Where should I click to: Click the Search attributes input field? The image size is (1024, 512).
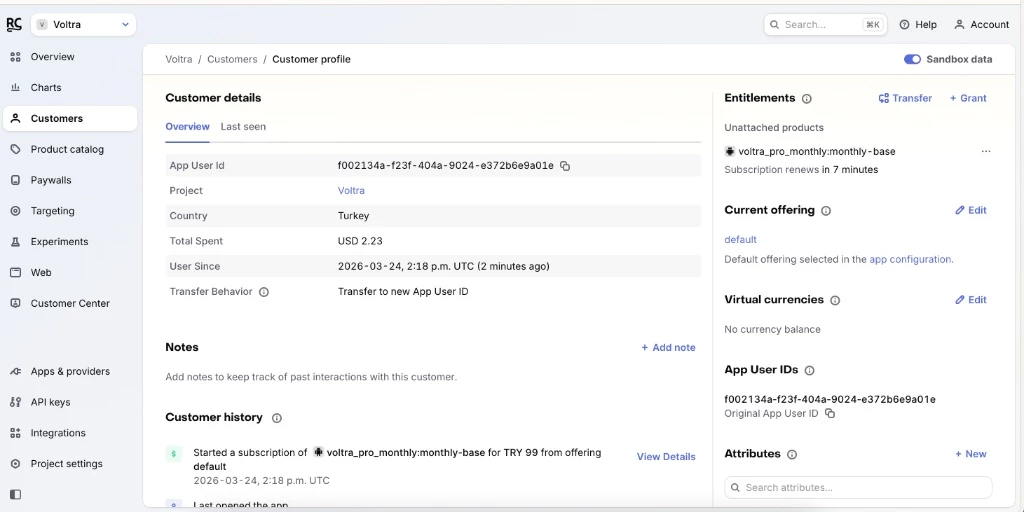[858, 488]
